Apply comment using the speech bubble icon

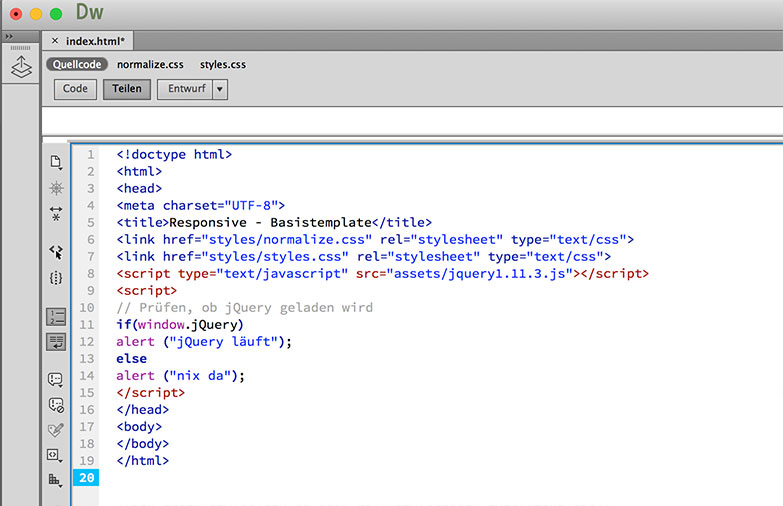point(56,380)
